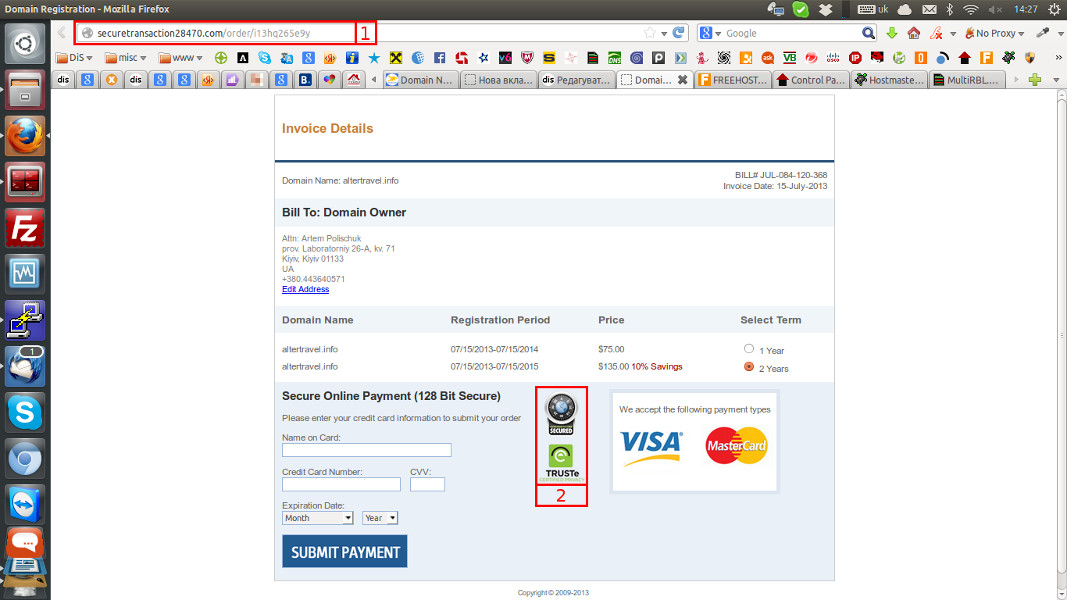Click the search magnifier icon in Google box
This screenshot has width=1067, height=600.
pyautogui.click(x=868, y=33)
